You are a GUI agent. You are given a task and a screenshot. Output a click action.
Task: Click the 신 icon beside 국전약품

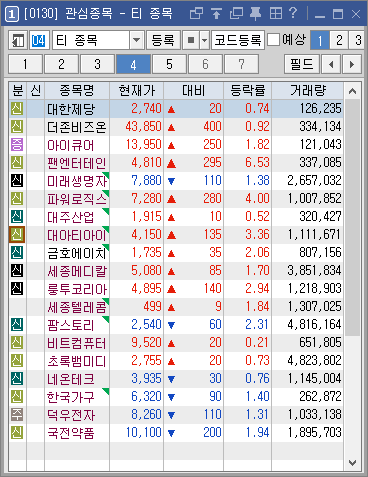[x=17, y=433]
